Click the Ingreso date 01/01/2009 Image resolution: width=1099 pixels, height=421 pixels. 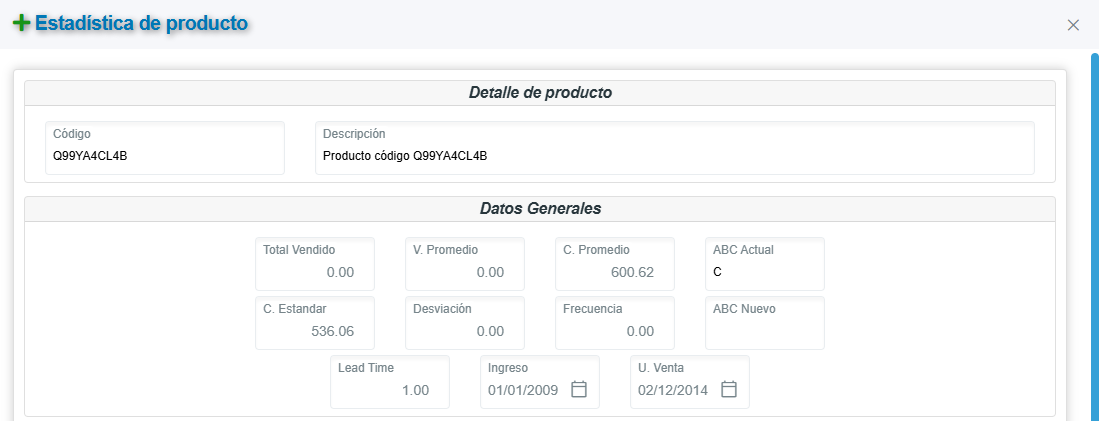(x=524, y=390)
